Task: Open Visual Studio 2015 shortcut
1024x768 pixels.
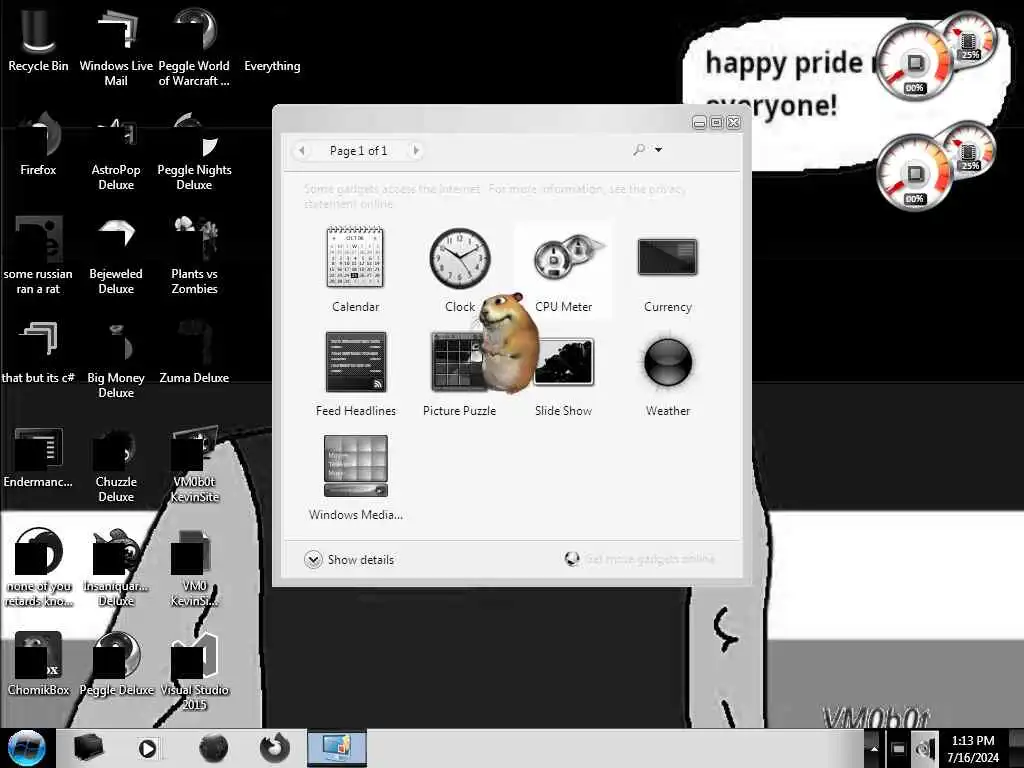Action: pos(194,671)
